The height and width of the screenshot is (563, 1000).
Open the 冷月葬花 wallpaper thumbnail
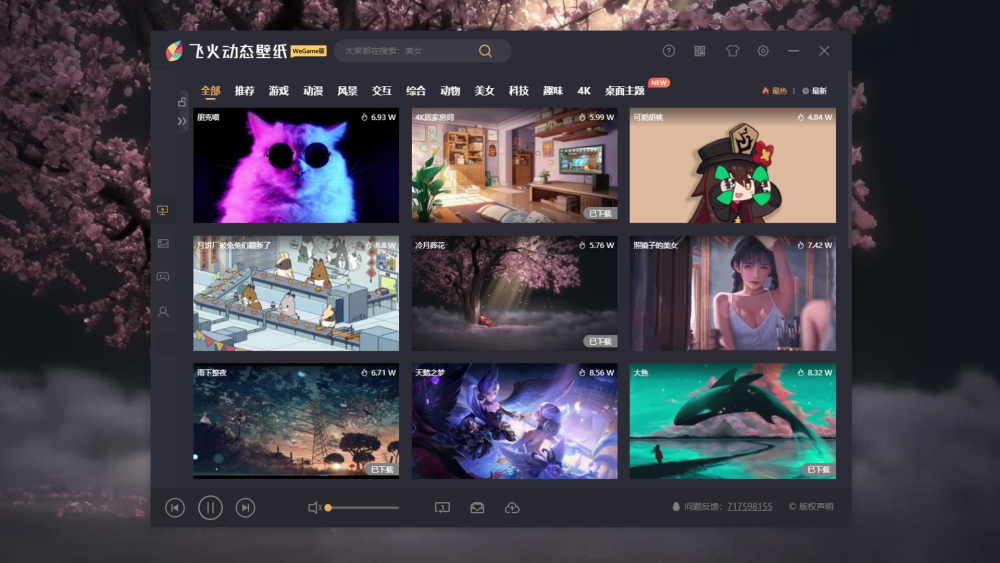(x=515, y=293)
